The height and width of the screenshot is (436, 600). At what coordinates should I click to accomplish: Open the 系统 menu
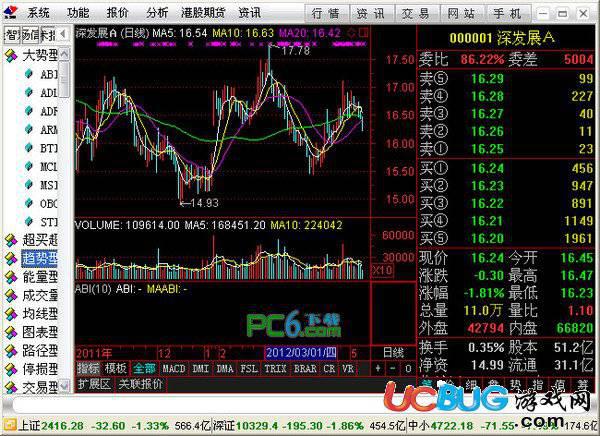(38, 13)
